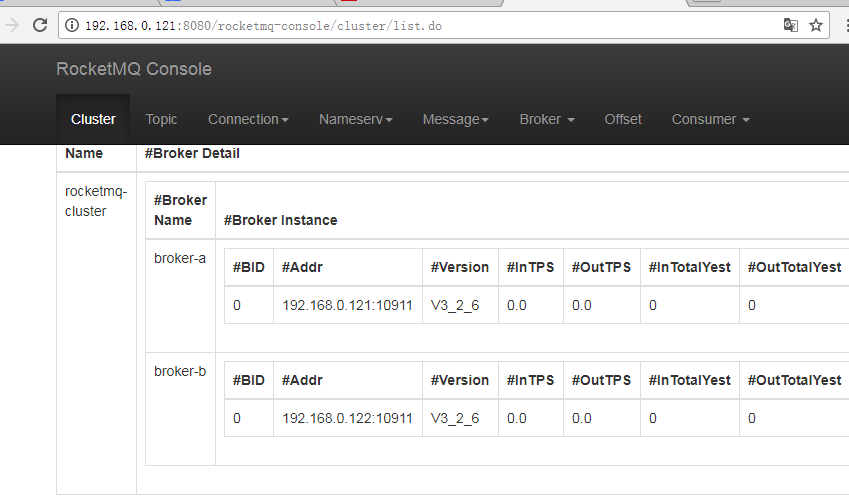
Task: Click the #Version header in broker-a table
Action: pos(460,267)
